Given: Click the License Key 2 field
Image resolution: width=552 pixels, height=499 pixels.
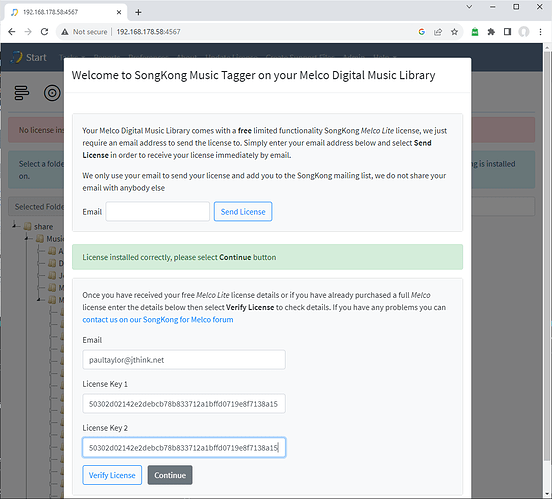Looking at the screenshot, I should (184, 448).
